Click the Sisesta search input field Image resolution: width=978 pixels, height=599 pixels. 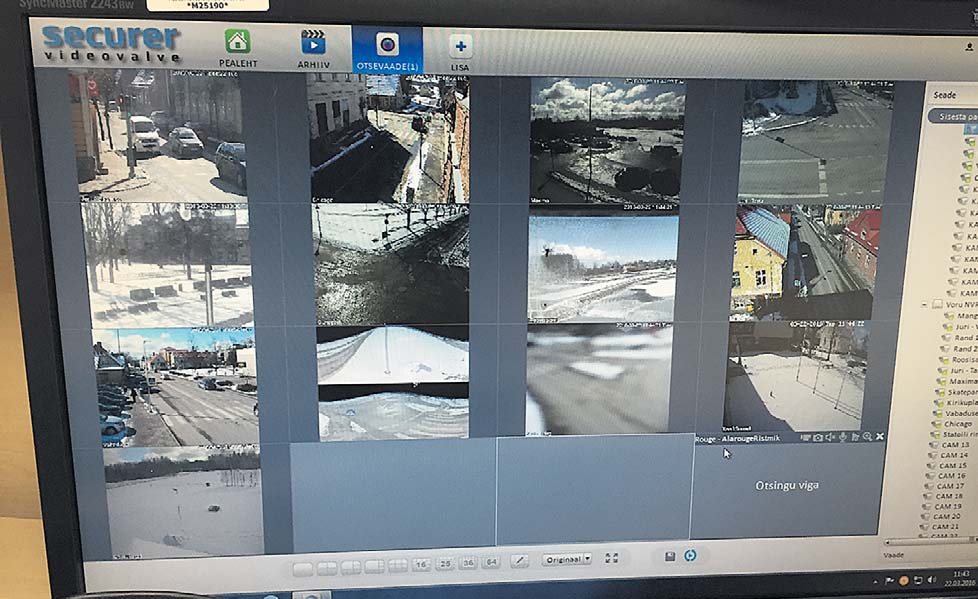(x=954, y=116)
